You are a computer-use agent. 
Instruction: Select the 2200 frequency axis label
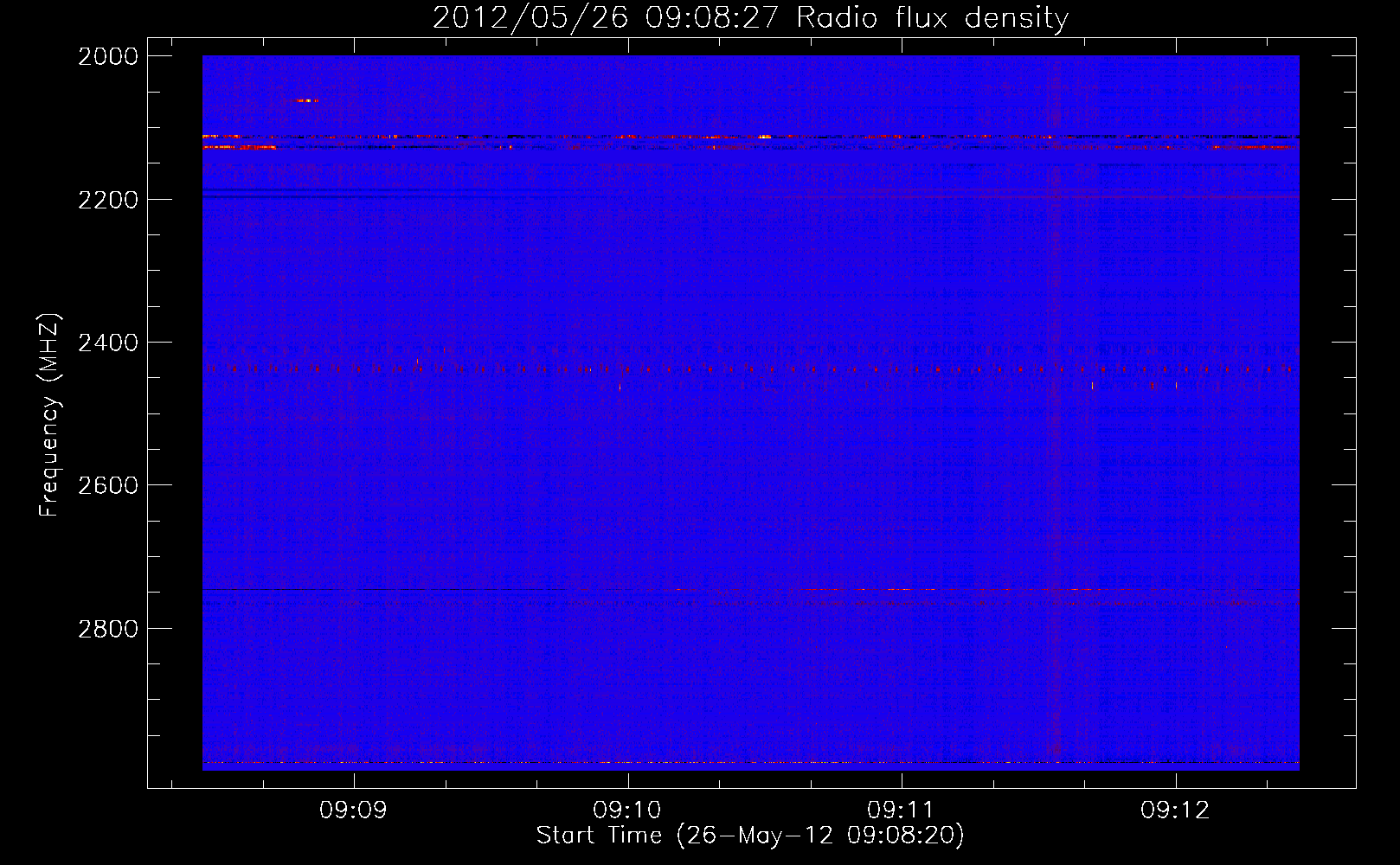[x=108, y=200]
